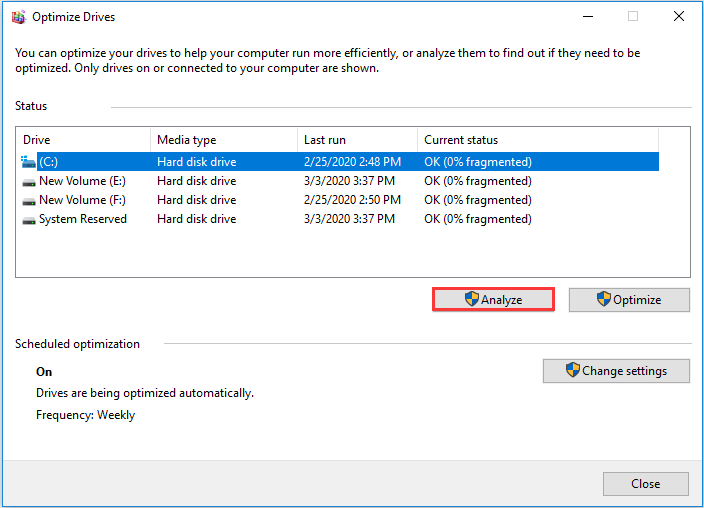704x508 pixels.
Task: Select the System Reserved row
Action: tap(338, 219)
